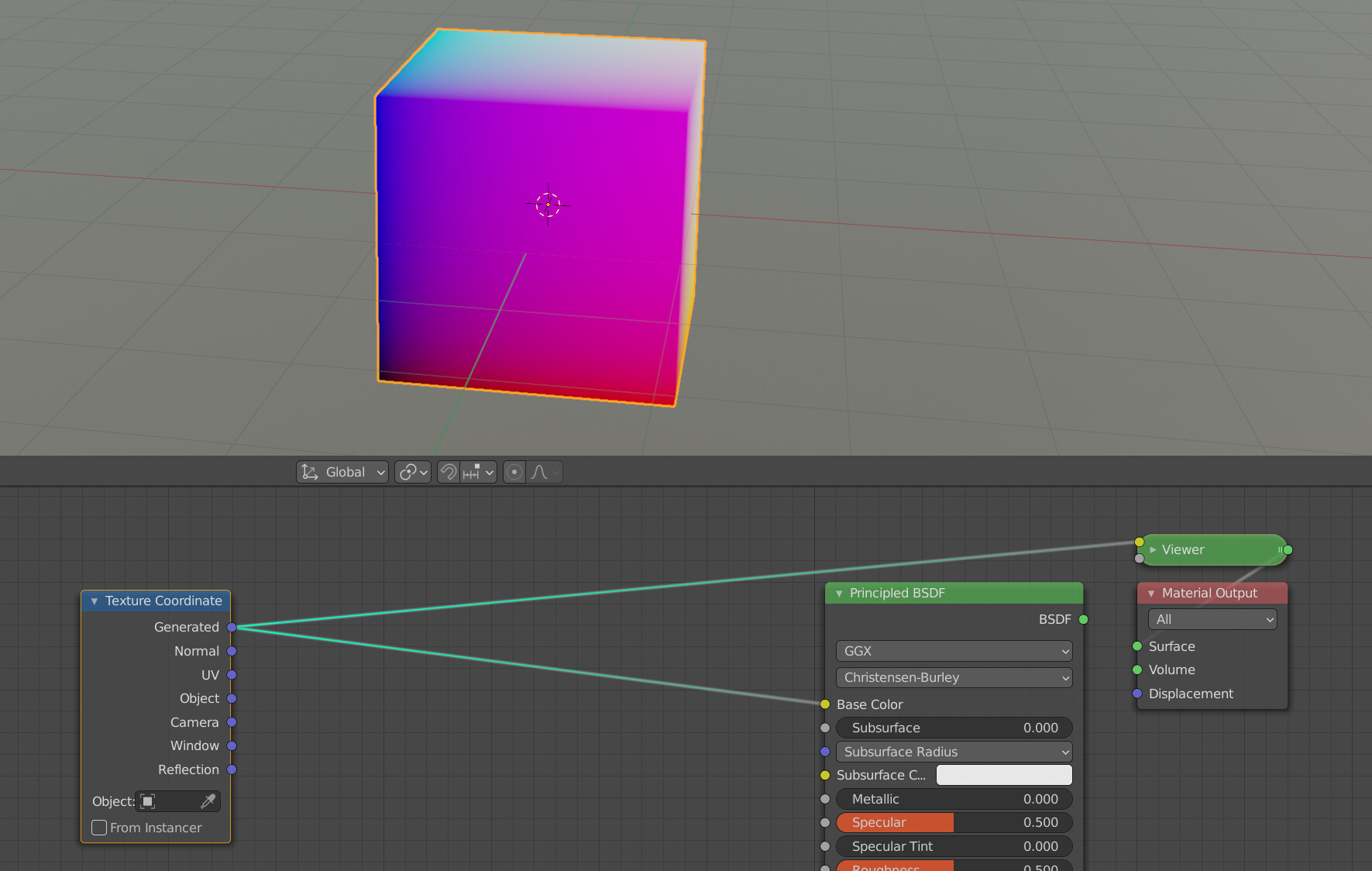Click the Normal output socket

(231, 651)
